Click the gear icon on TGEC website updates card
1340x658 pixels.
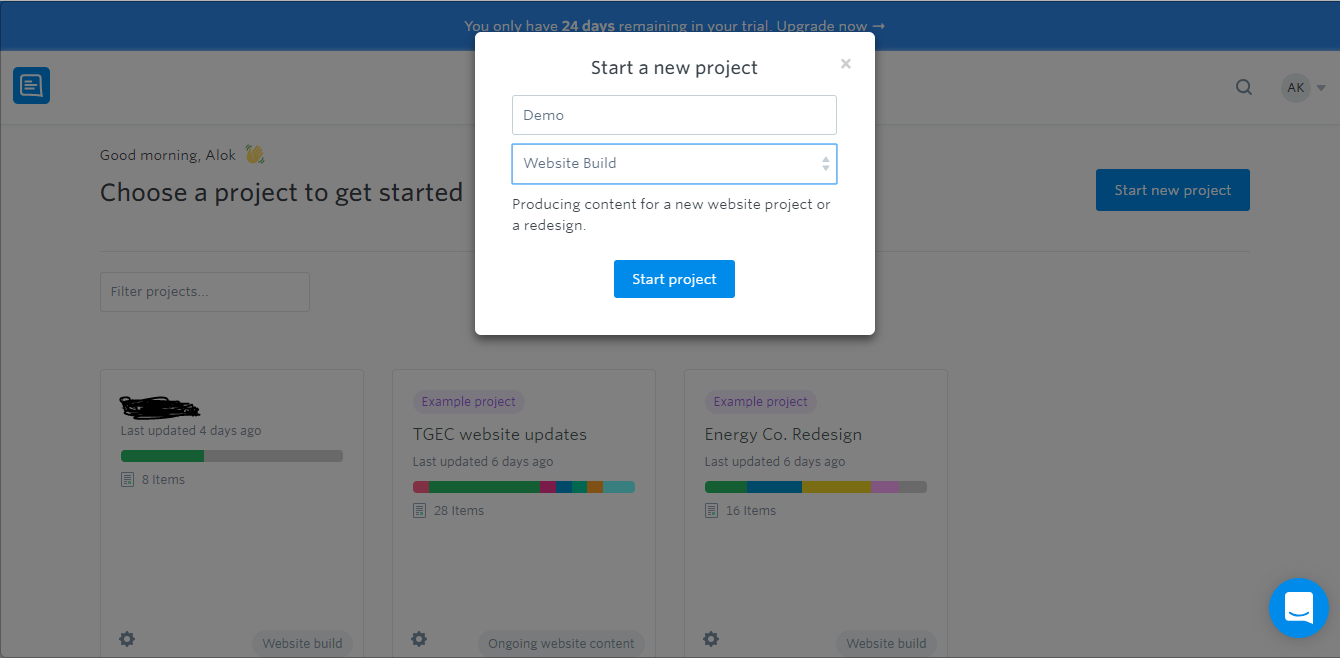click(x=419, y=638)
